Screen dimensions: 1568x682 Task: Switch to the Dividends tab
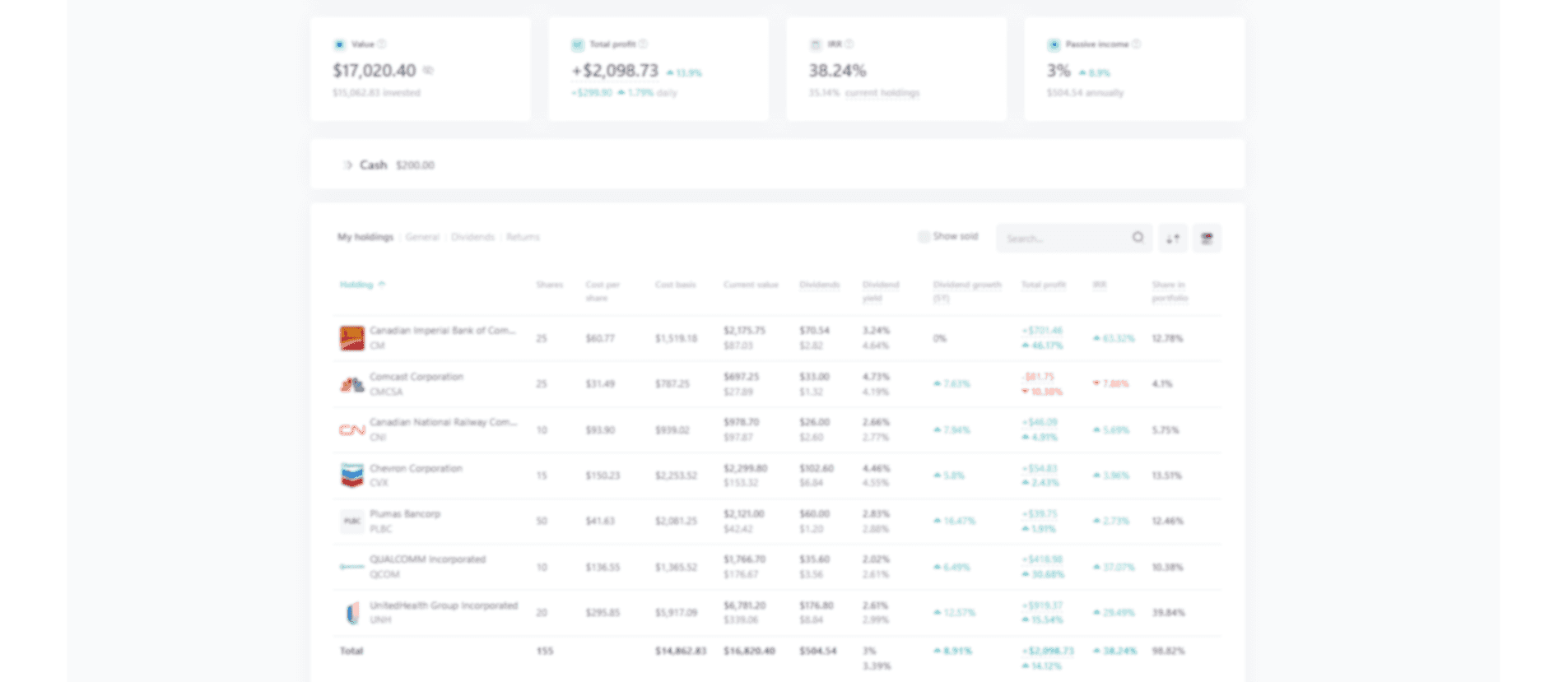coord(472,237)
